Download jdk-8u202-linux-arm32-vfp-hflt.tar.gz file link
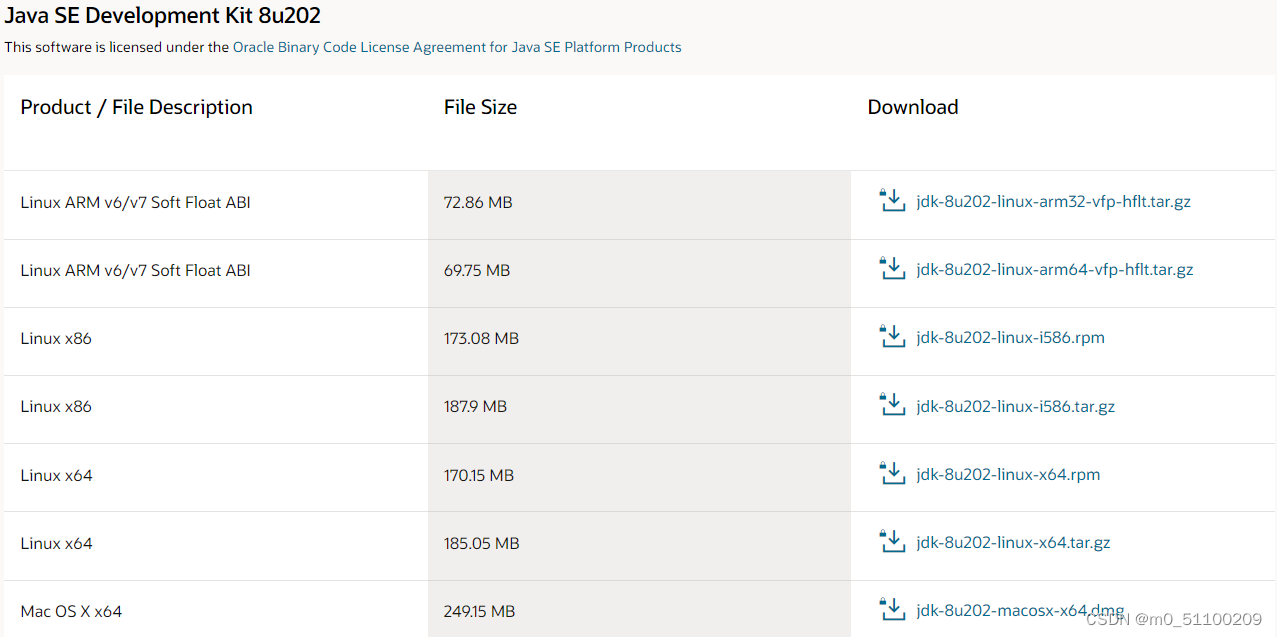 tap(1053, 202)
